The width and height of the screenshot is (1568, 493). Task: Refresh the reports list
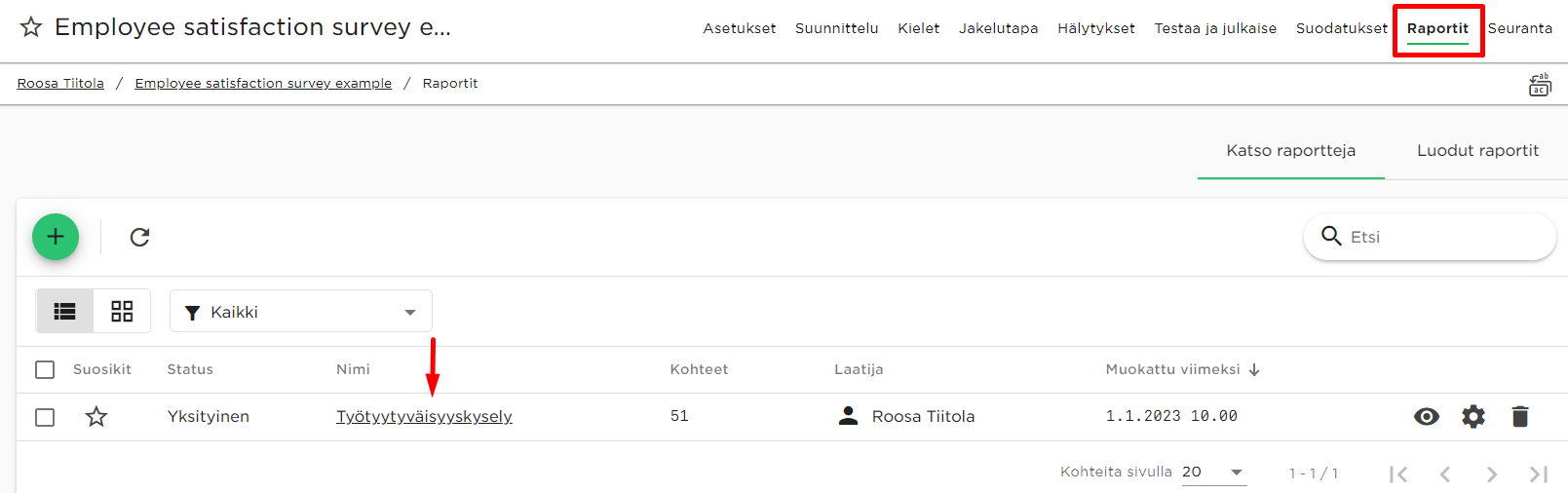139,237
